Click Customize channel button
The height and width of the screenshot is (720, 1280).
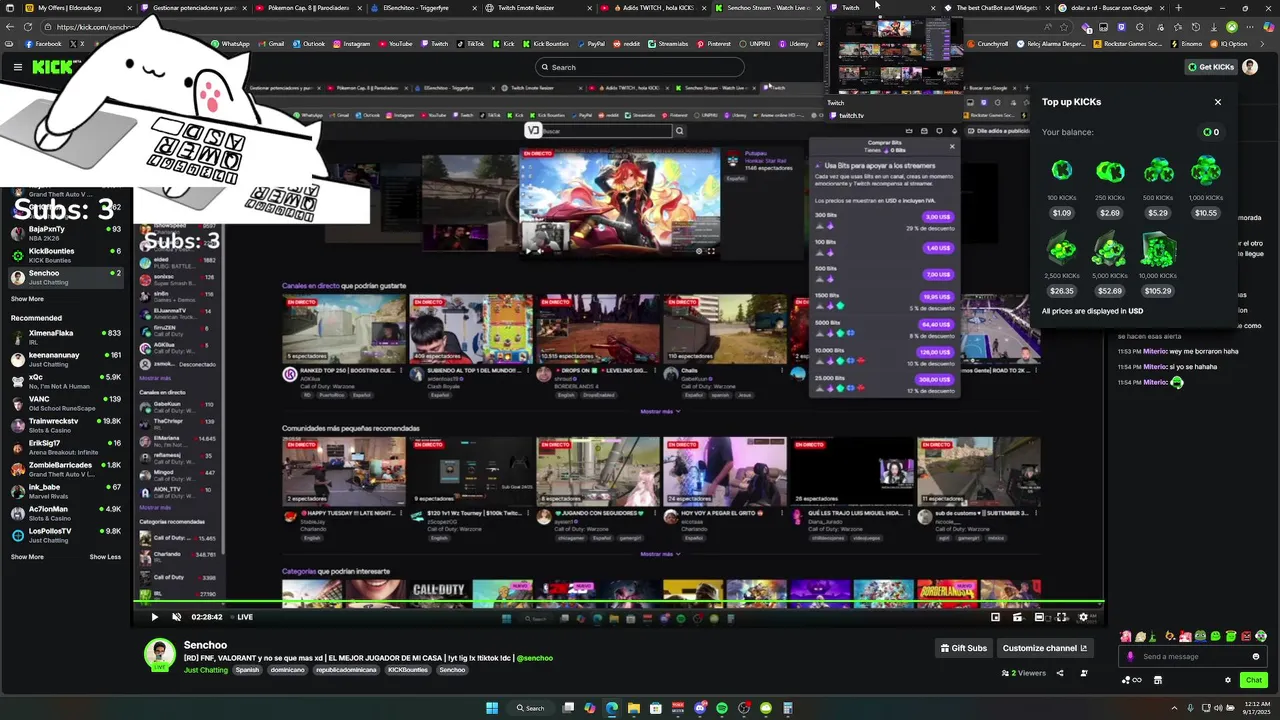pyautogui.click(x=1045, y=648)
